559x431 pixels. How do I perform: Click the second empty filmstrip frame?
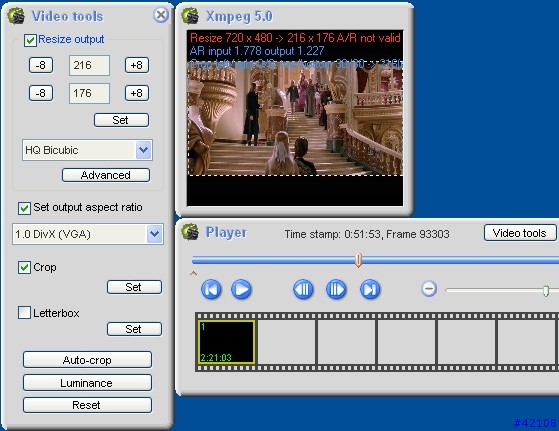click(346, 342)
